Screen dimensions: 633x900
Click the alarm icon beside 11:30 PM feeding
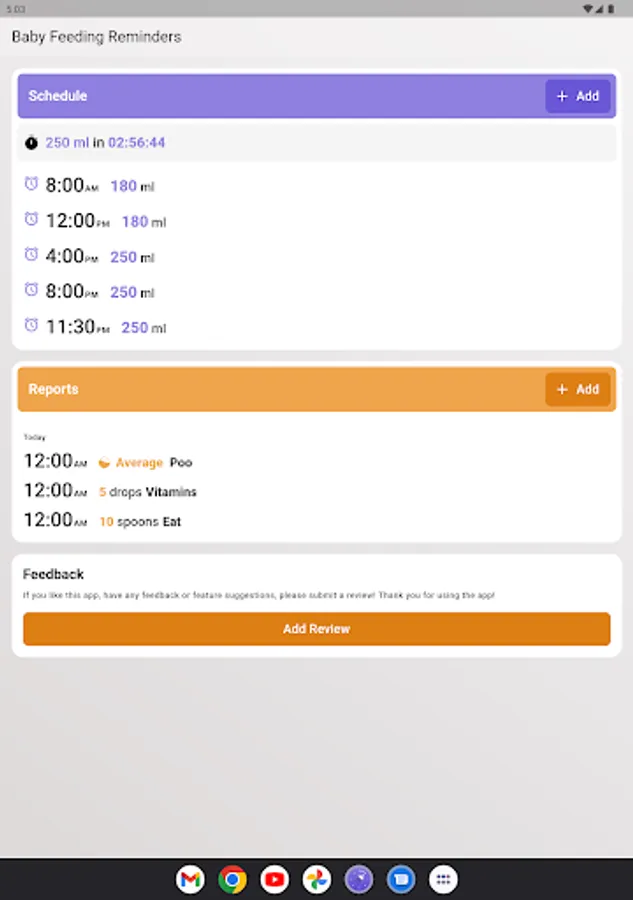coord(31,325)
